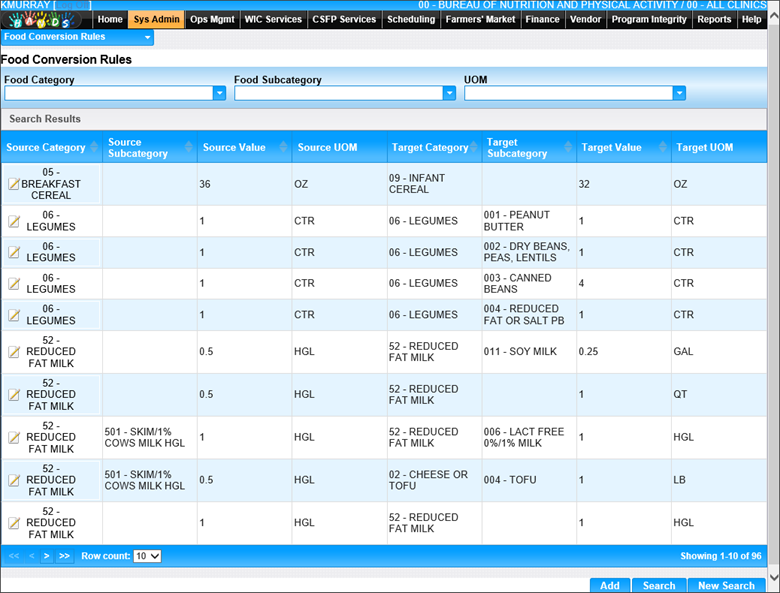
Task: Click the Add button
Action: click(610, 586)
